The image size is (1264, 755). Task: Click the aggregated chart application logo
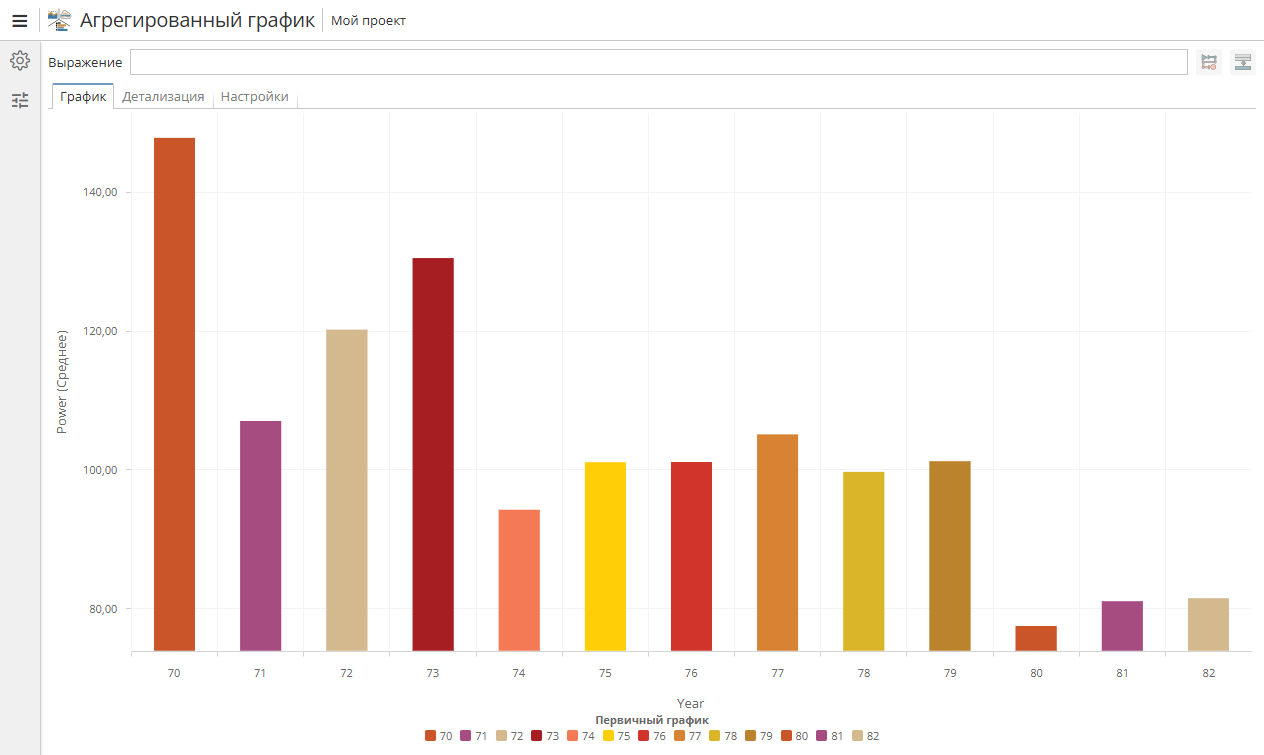pyautogui.click(x=58, y=18)
